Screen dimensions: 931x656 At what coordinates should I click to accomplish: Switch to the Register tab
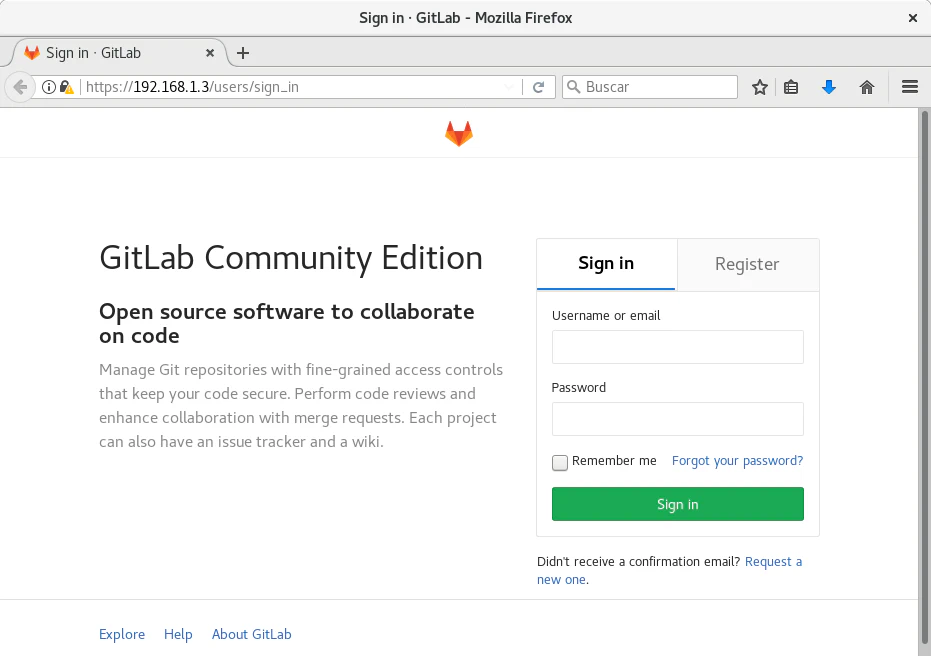pos(747,264)
